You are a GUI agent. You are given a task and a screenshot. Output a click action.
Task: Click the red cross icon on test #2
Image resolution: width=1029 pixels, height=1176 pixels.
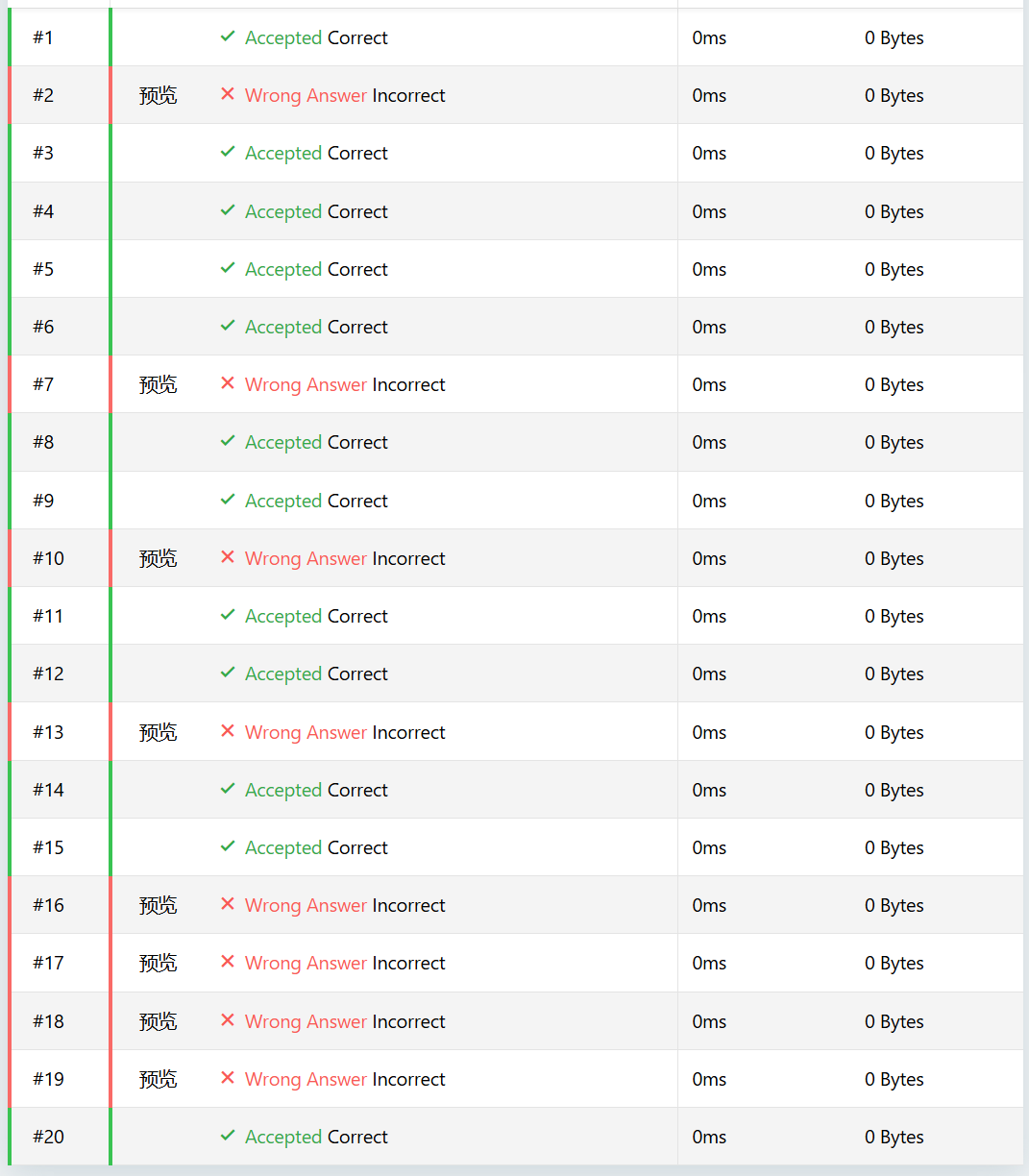(x=228, y=94)
